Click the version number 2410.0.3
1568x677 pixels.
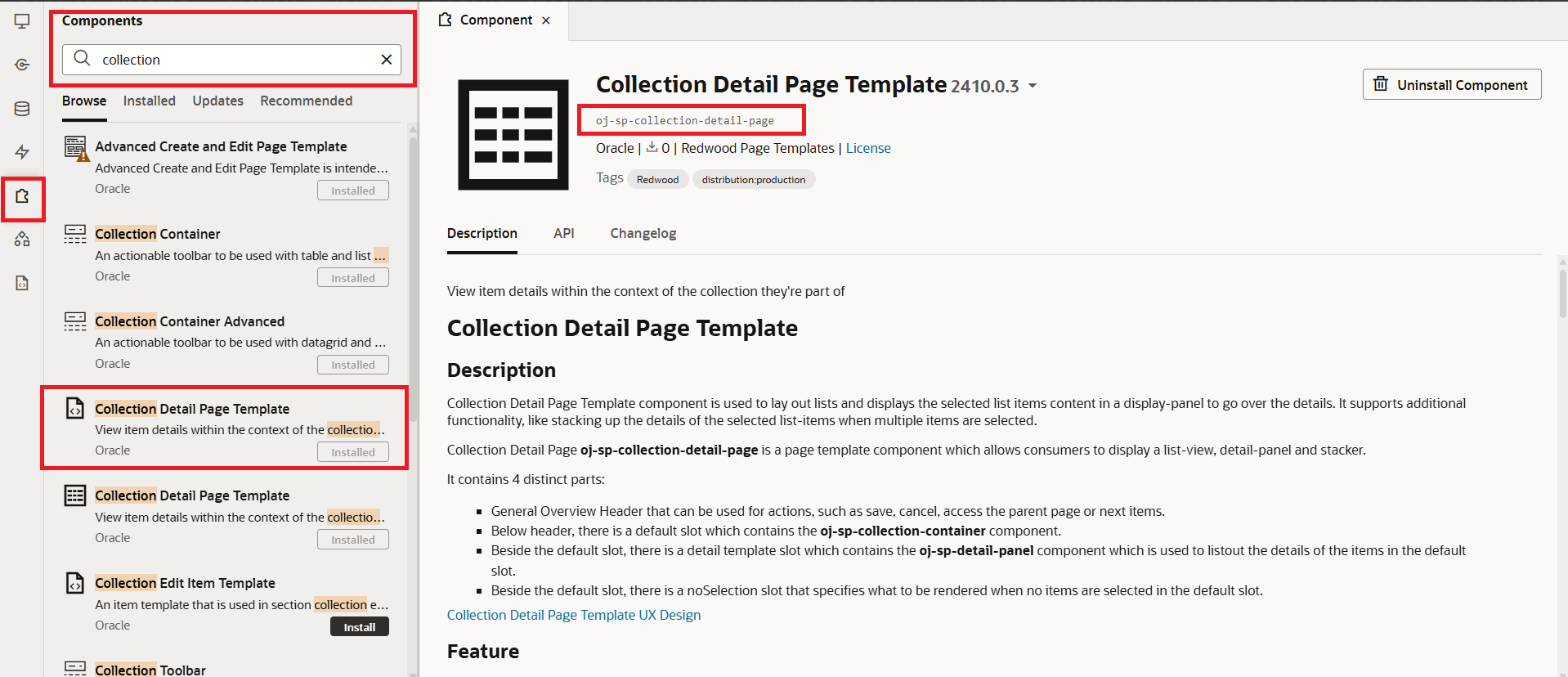click(x=985, y=87)
